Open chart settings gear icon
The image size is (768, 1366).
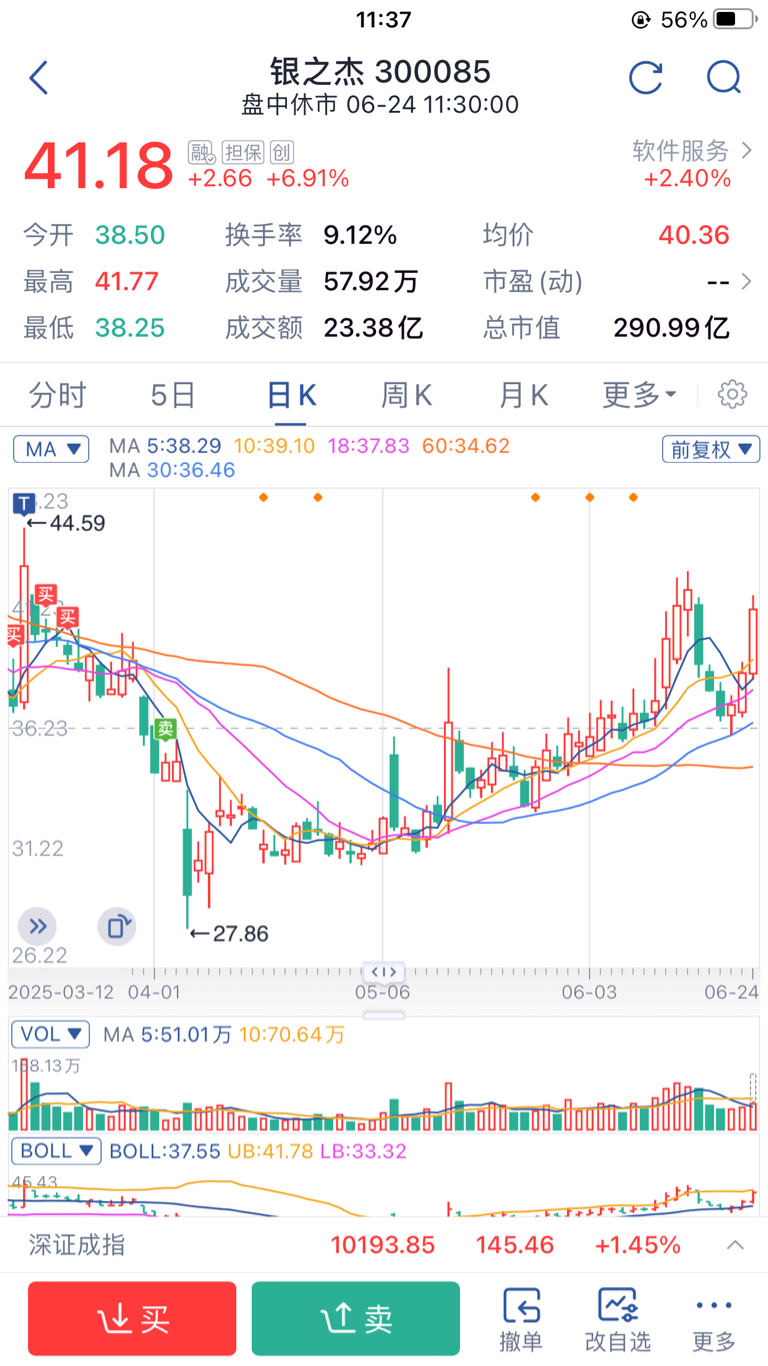tap(733, 395)
